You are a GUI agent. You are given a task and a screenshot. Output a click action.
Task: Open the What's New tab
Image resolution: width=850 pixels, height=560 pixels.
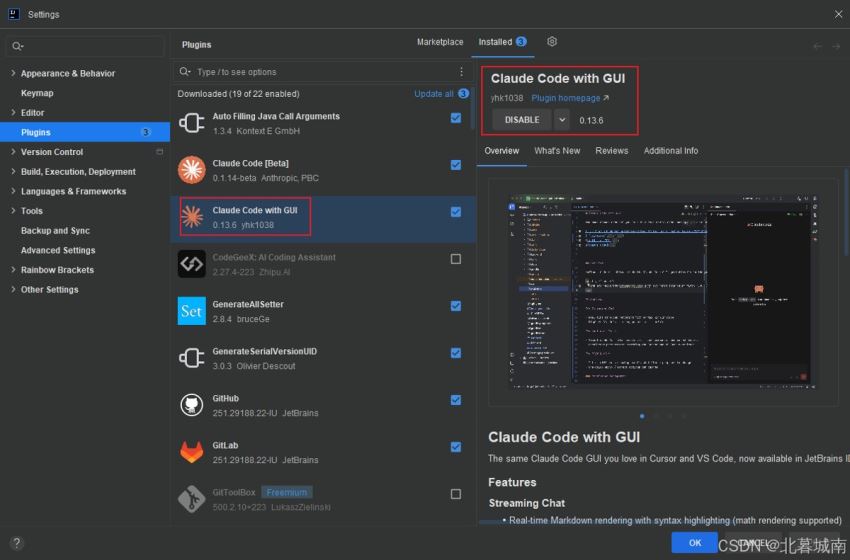[557, 151]
